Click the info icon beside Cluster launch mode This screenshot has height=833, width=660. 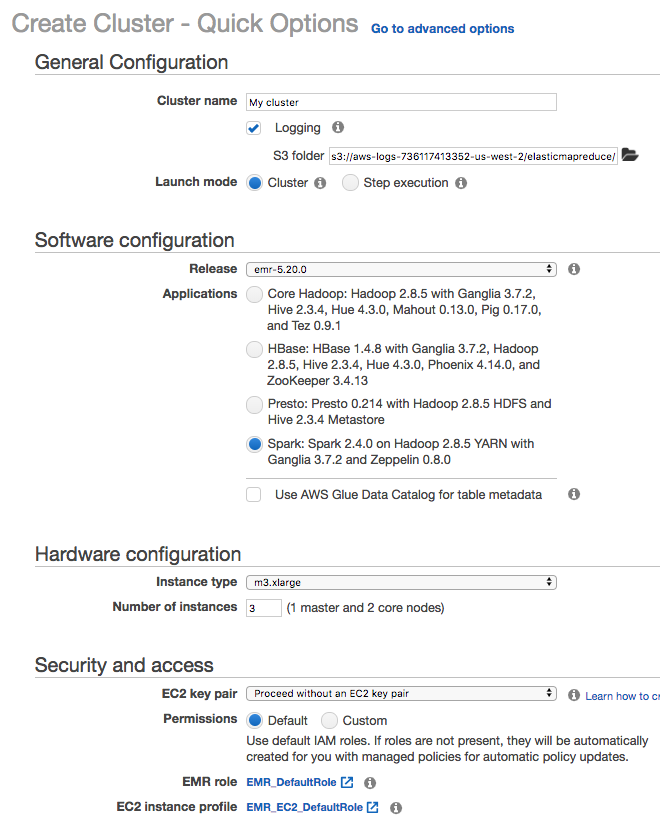pyautogui.click(x=320, y=183)
